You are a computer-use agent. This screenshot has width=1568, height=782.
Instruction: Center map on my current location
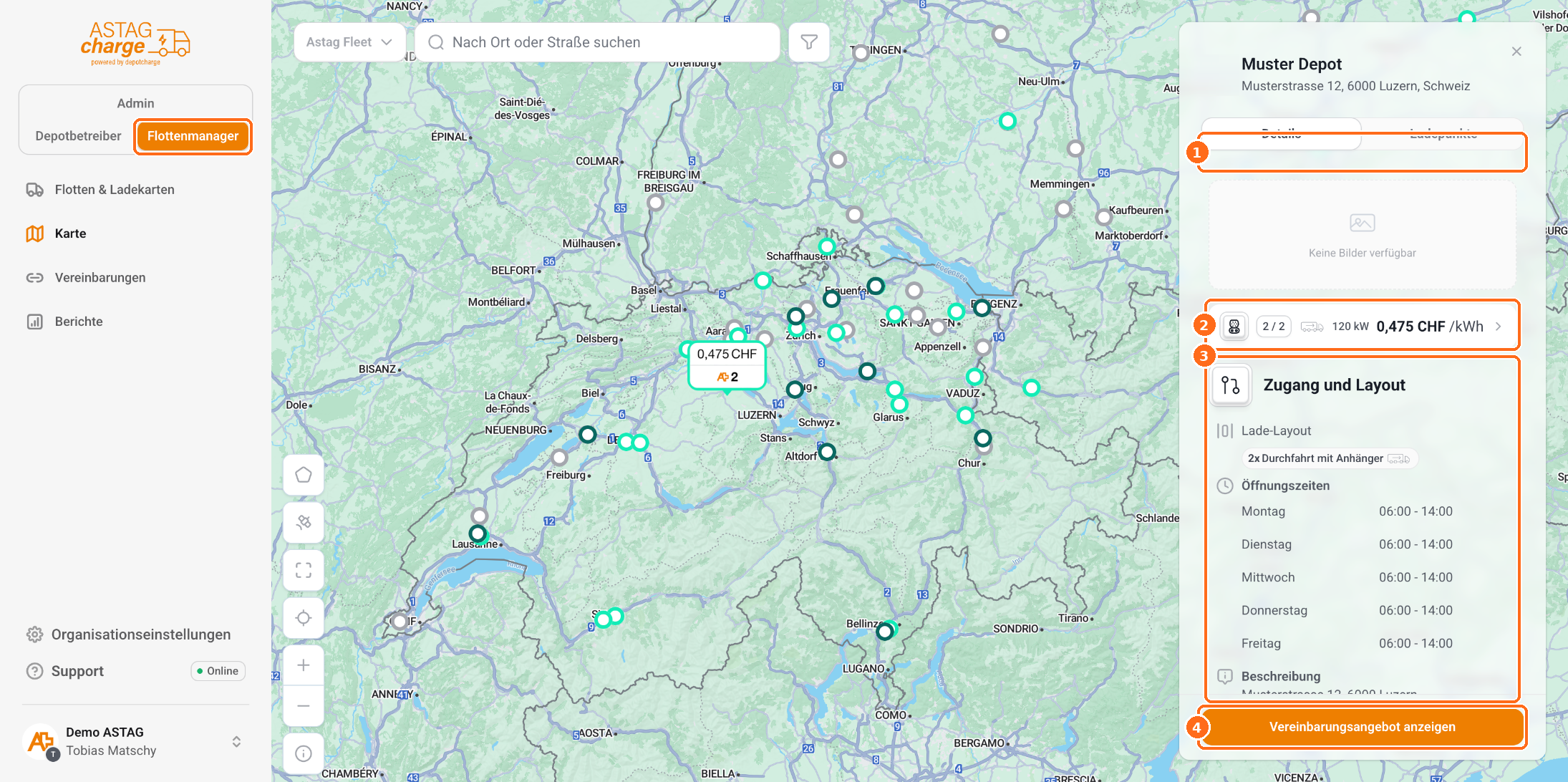click(304, 618)
